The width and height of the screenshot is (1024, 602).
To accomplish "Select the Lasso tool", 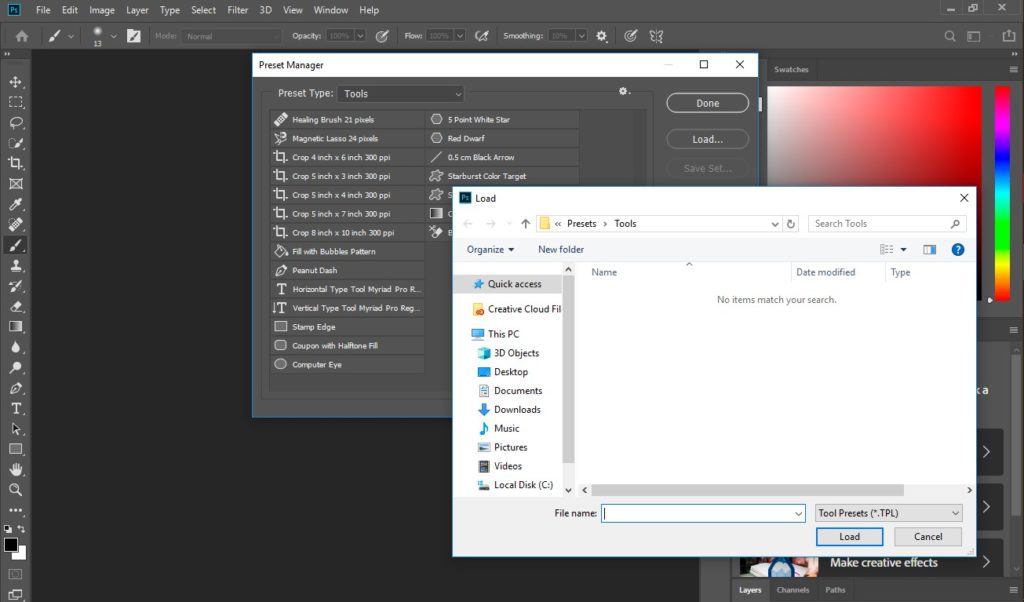I will 16,122.
